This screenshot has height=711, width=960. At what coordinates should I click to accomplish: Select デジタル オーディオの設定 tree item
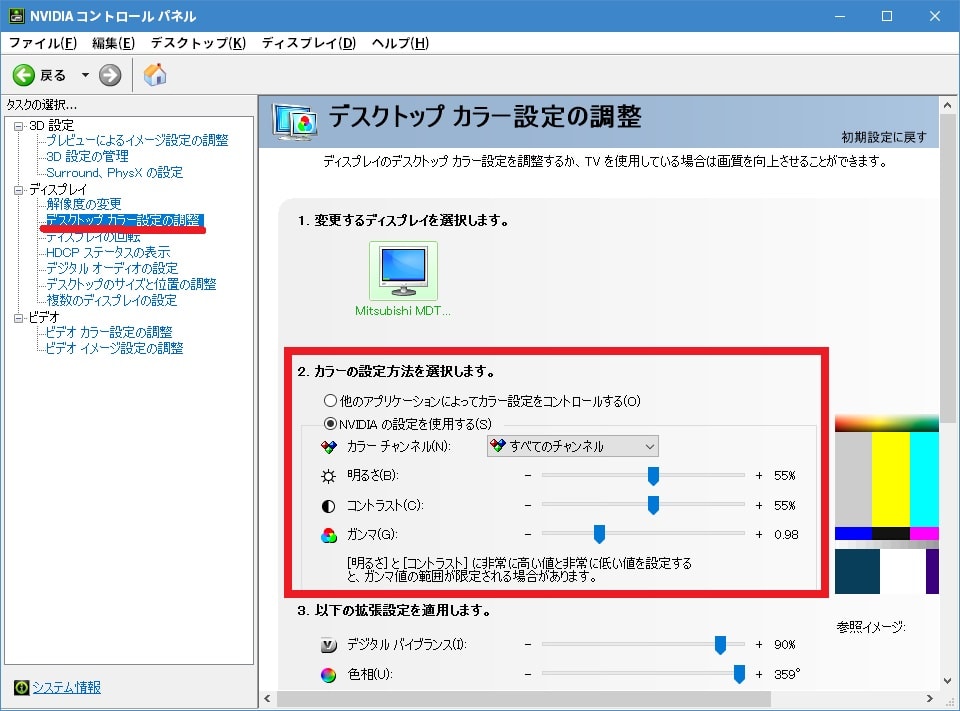pos(112,268)
